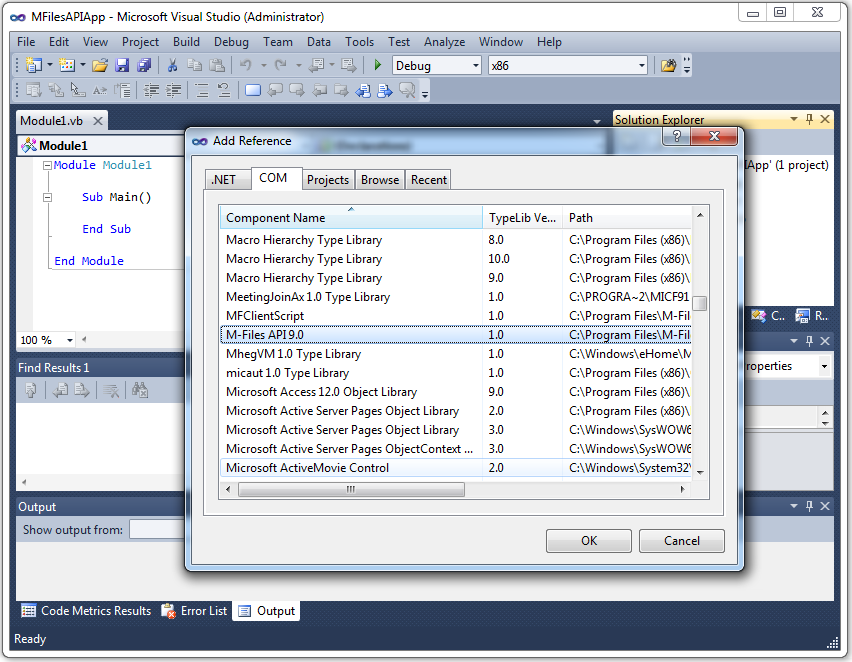Click the component list vertical scrollbar thumb
This screenshot has height=662, width=852.
(x=700, y=303)
